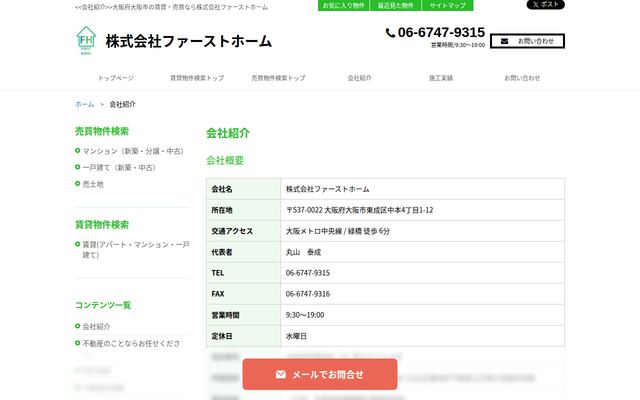Screen dimensions: 640x400
Task: Click the phone icon beside 06-6747-9315
Action: 390,33
